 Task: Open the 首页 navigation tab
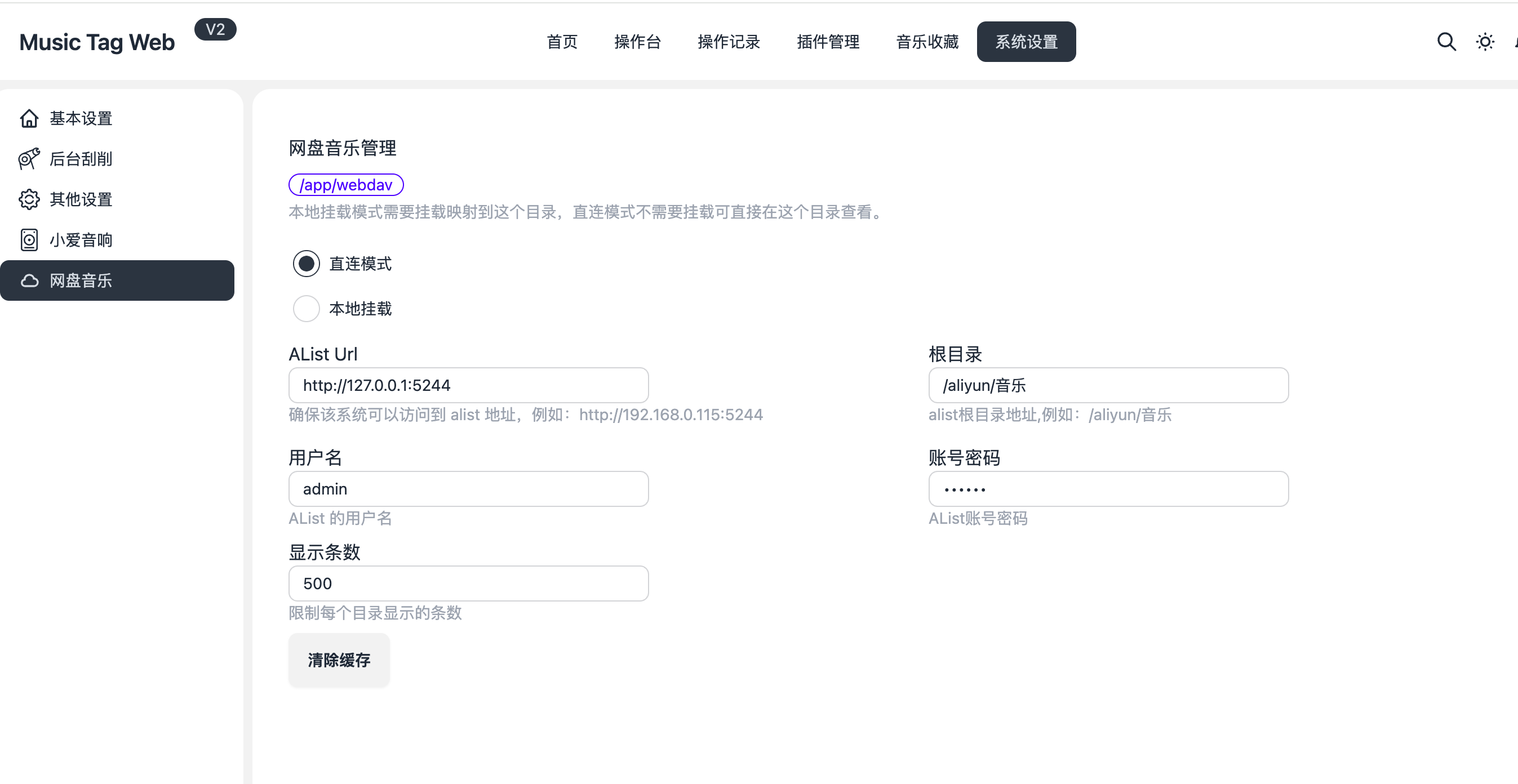pyautogui.click(x=562, y=42)
